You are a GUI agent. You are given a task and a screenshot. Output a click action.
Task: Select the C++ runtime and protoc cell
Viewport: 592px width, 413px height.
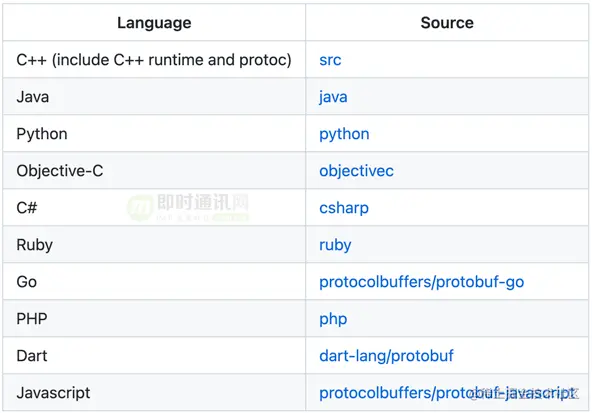[x=154, y=60]
